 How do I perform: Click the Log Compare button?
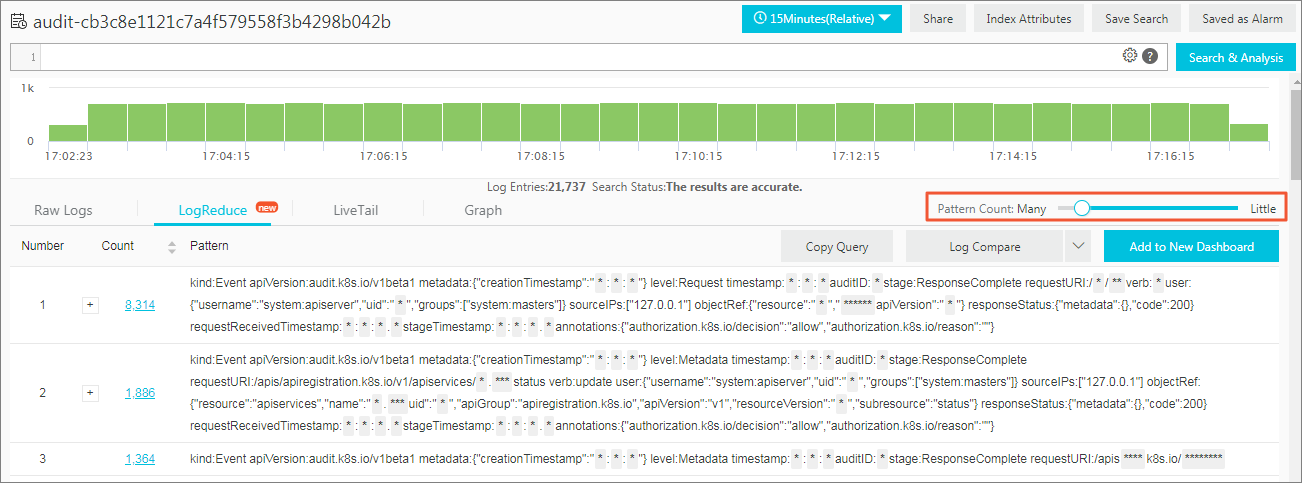coord(985,246)
